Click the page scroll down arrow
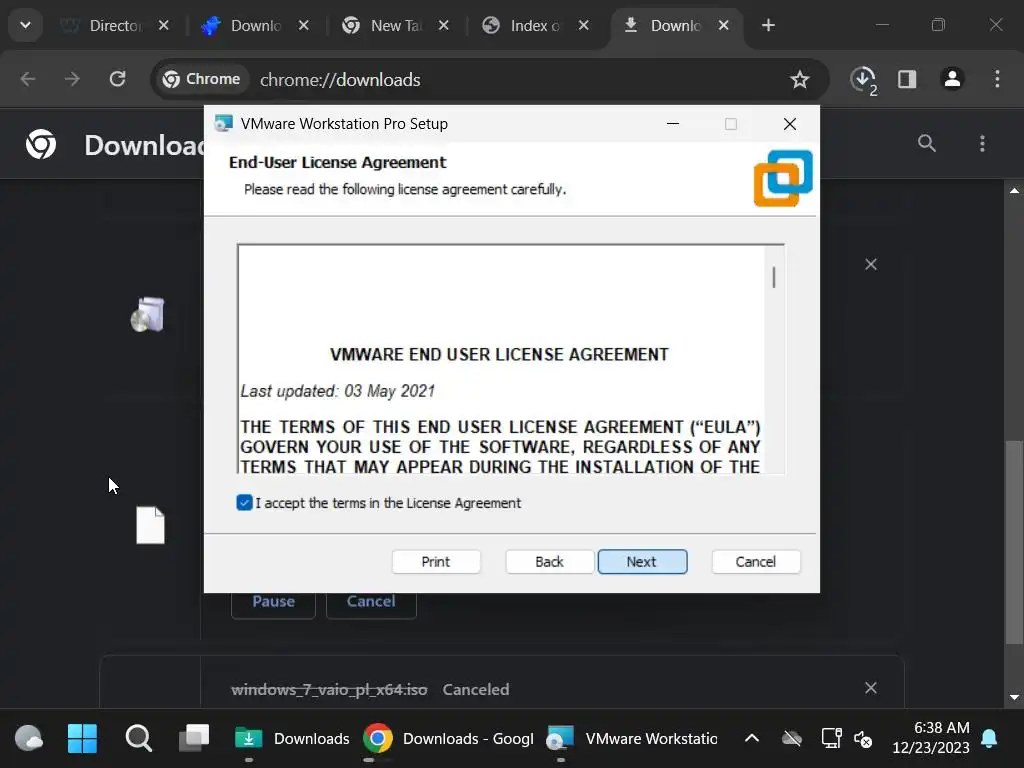The height and width of the screenshot is (768, 1024). point(1014,697)
